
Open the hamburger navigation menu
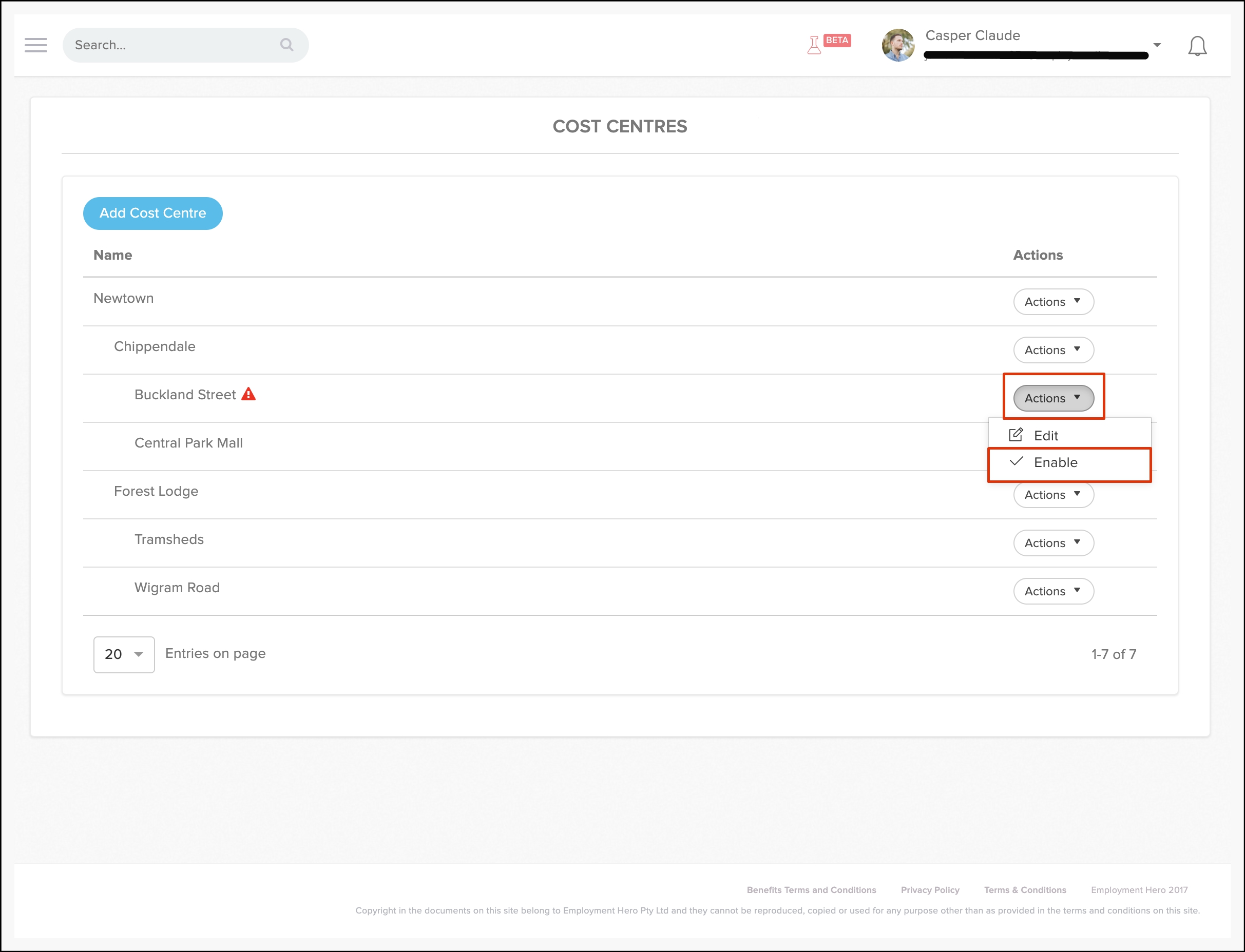tap(36, 45)
